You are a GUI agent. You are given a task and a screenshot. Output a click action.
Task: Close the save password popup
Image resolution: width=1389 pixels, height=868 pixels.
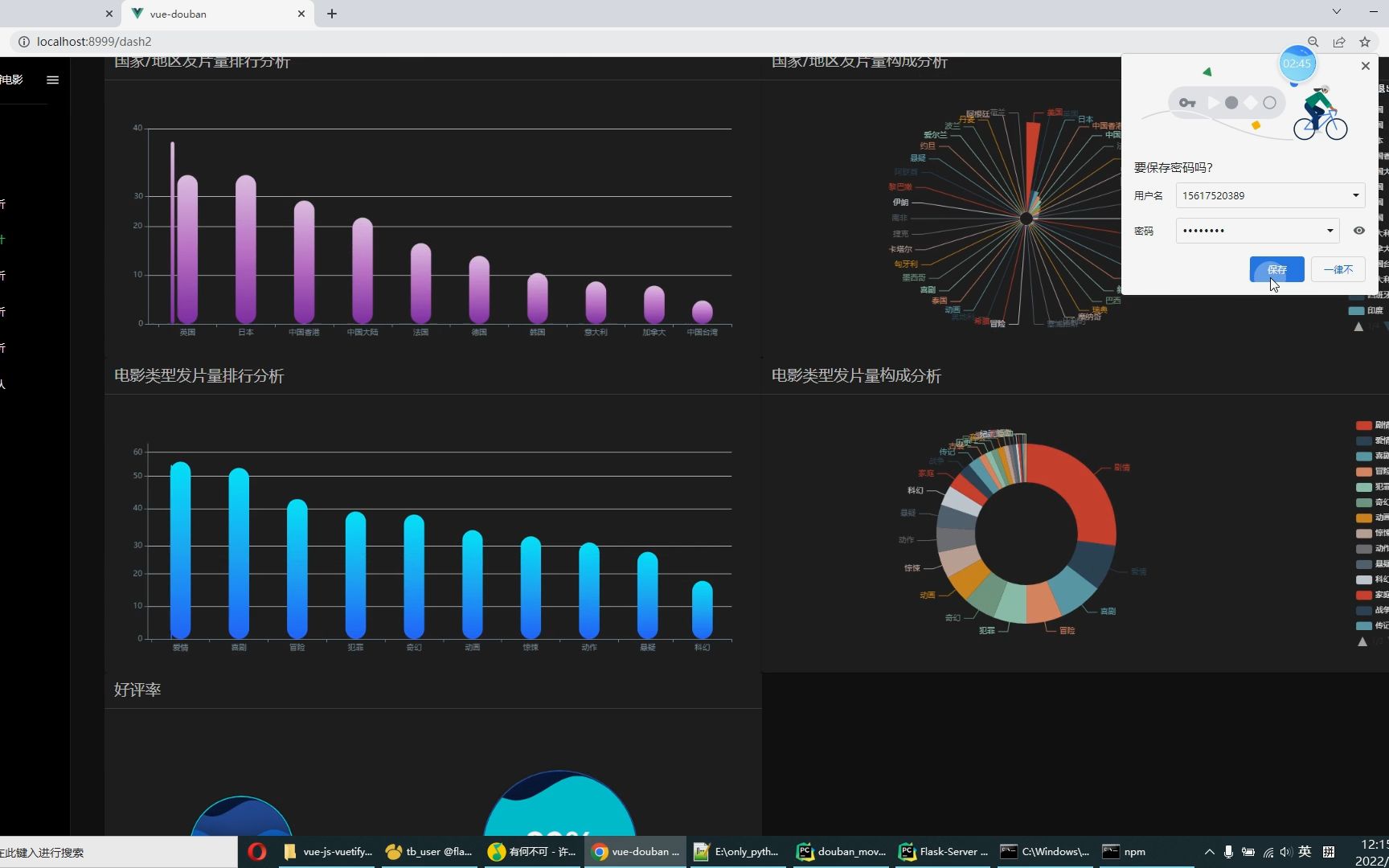[x=1365, y=66]
